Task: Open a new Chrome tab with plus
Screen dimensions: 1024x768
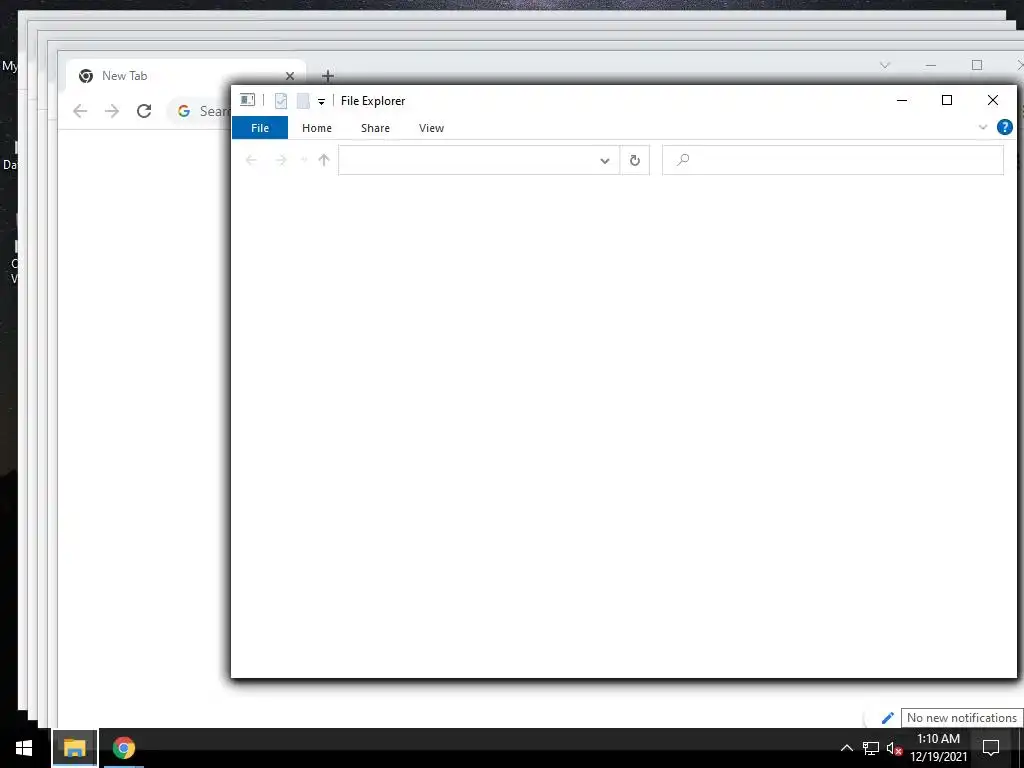Action: tap(328, 76)
